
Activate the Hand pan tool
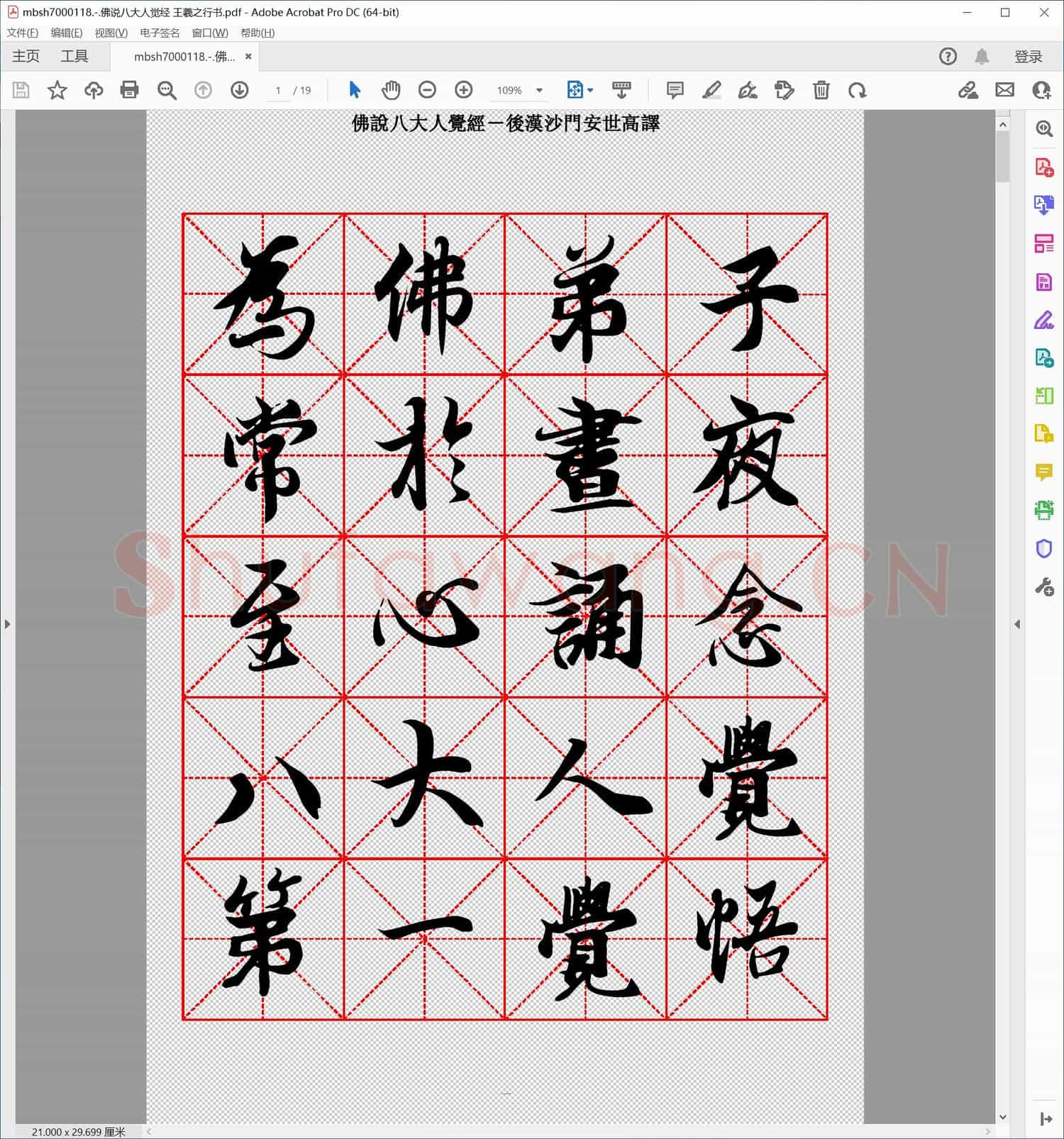tap(391, 90)
